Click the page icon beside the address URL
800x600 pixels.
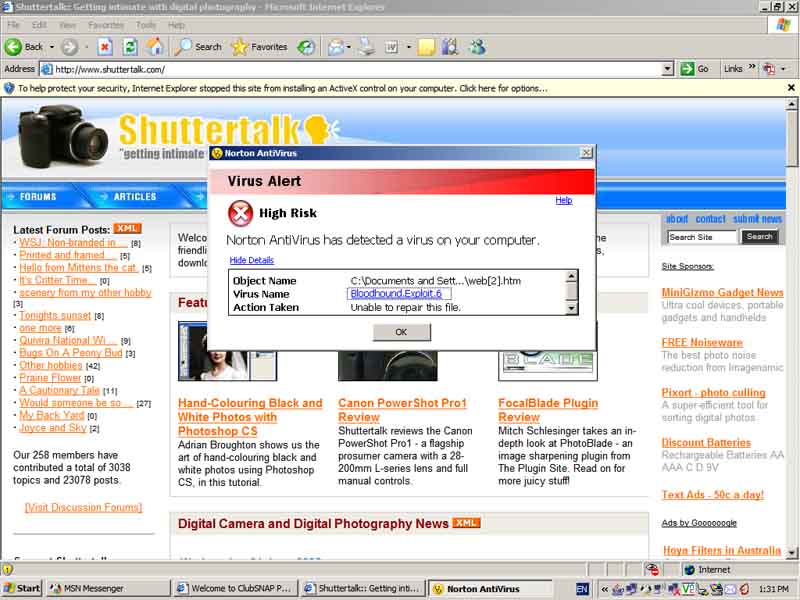(46, 69)
